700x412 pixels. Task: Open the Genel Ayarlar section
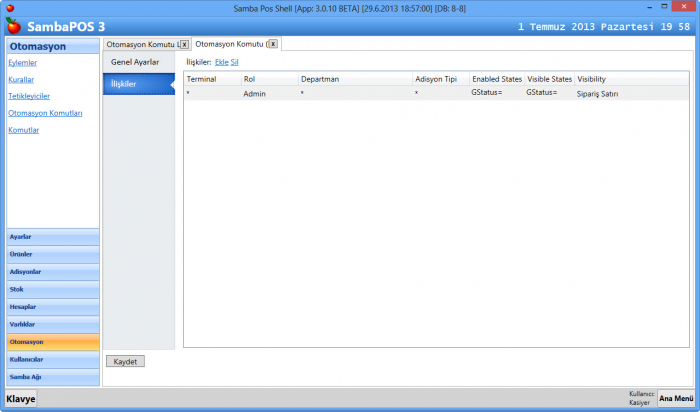pos(135,62)
